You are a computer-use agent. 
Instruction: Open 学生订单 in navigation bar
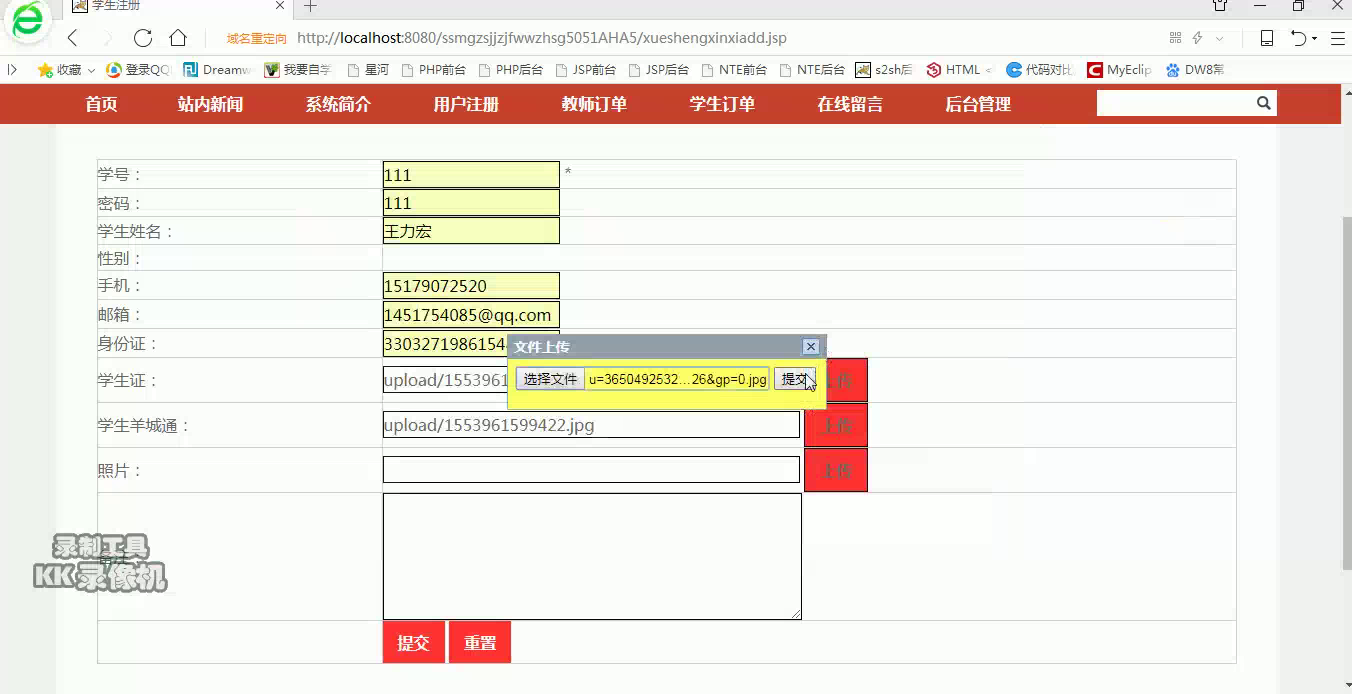[x=722, y=104]
